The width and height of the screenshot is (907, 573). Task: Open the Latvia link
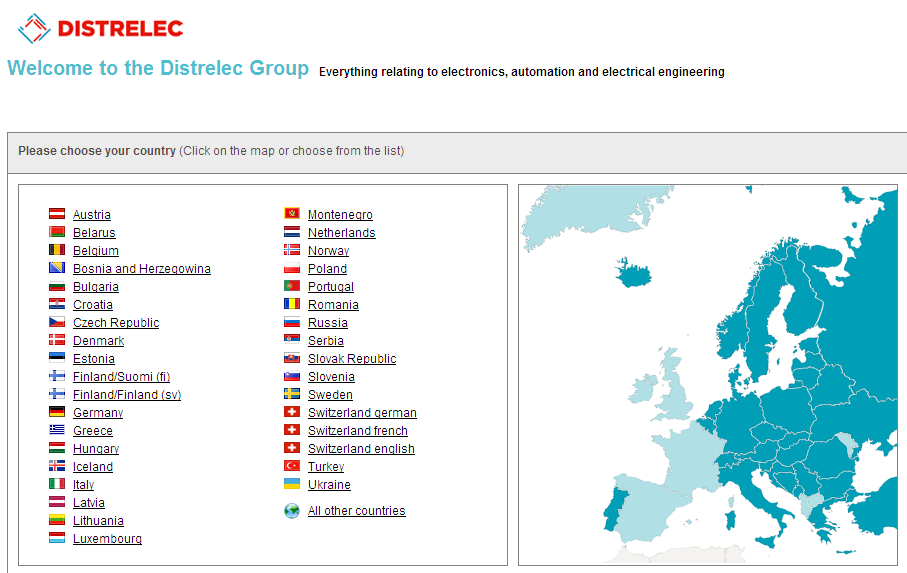tap(89, 502)
